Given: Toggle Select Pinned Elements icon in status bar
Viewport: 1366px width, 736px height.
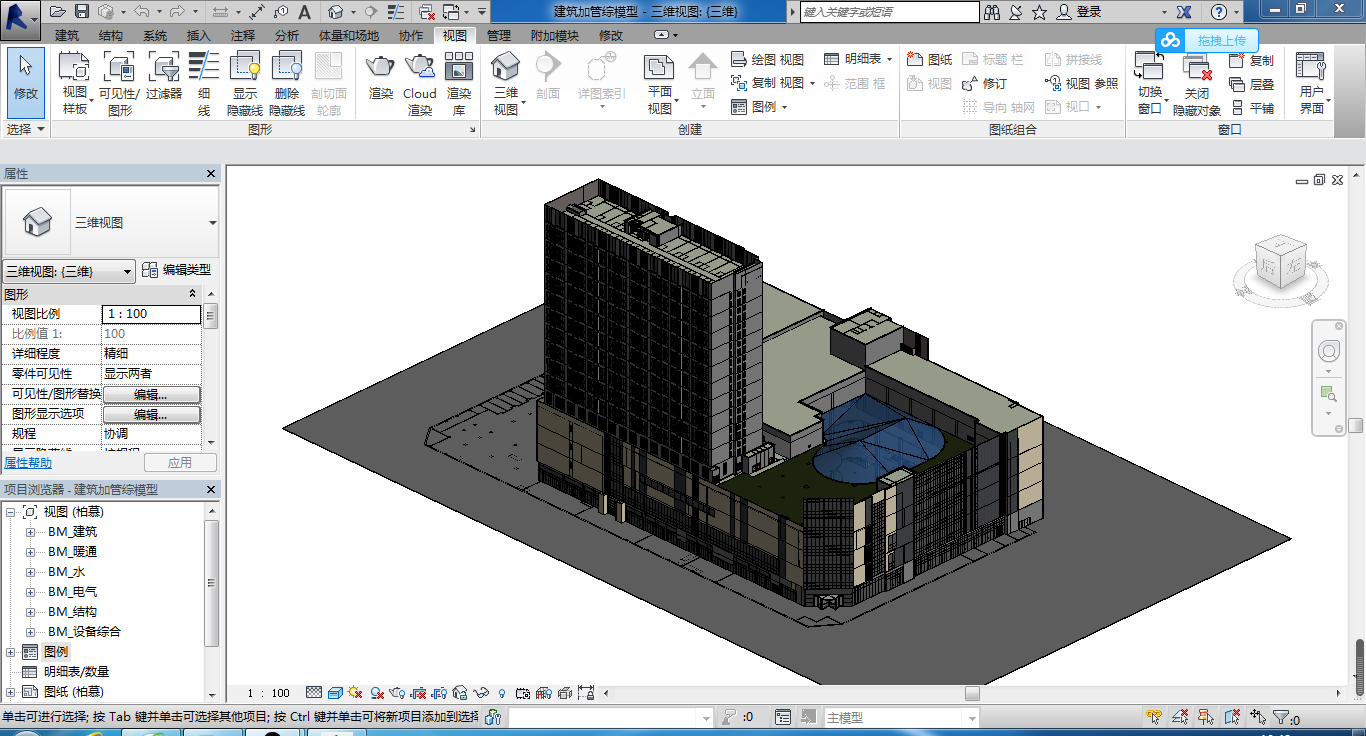Looking at the screenshot, I should pyautogui.click(x=1206, y=717).
